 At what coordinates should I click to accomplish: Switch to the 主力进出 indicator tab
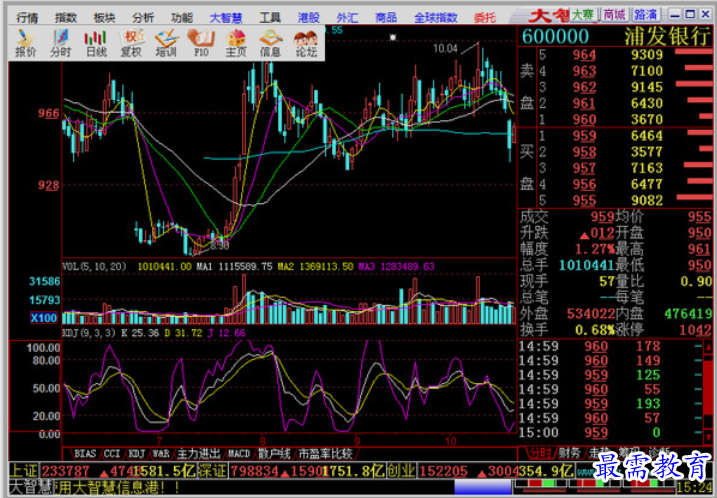[x=198, y=454]
